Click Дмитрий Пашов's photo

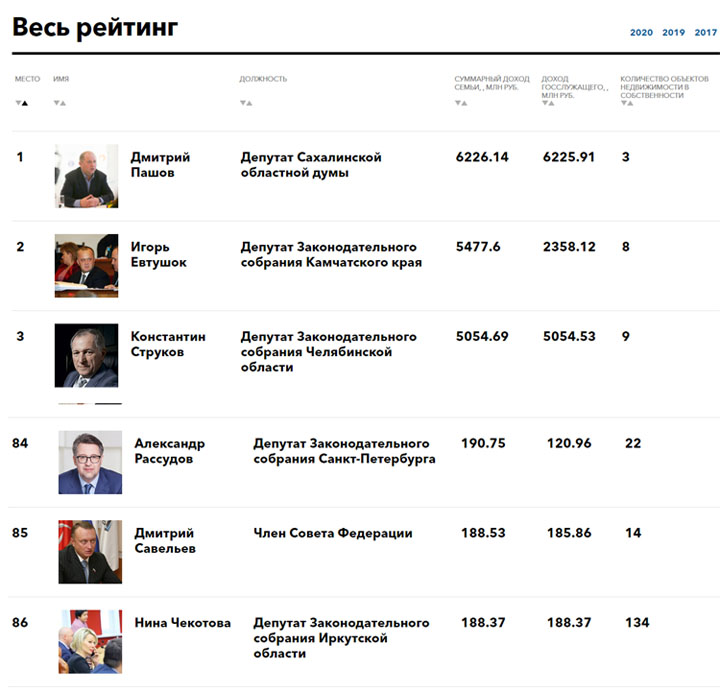pyautogui.click(x=86, y=176)
